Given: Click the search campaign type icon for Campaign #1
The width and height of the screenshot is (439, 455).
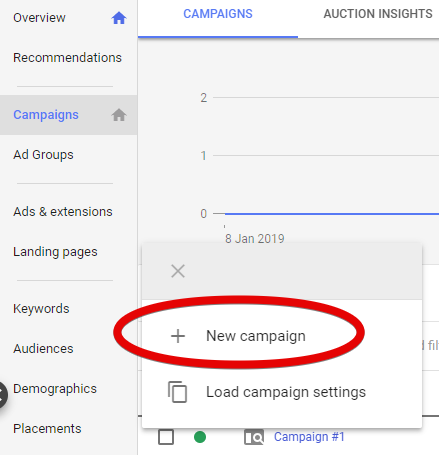Looking at the screenshot, I should point(254,437).
